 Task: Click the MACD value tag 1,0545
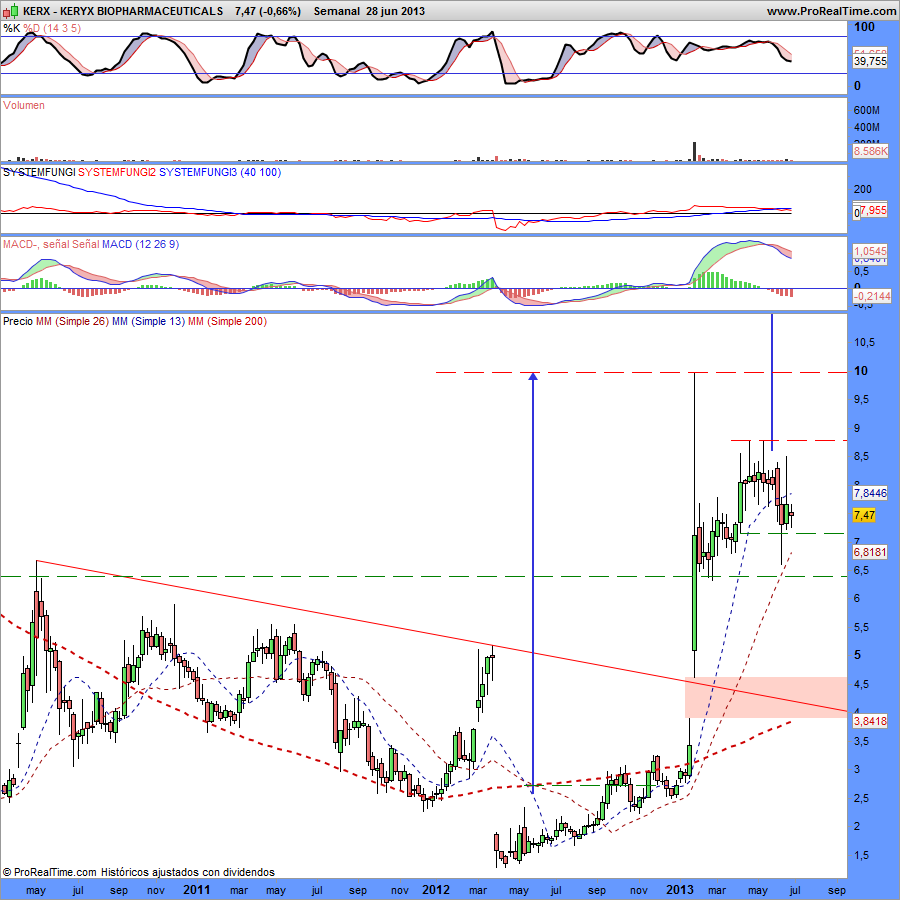[x=870, y=251]
